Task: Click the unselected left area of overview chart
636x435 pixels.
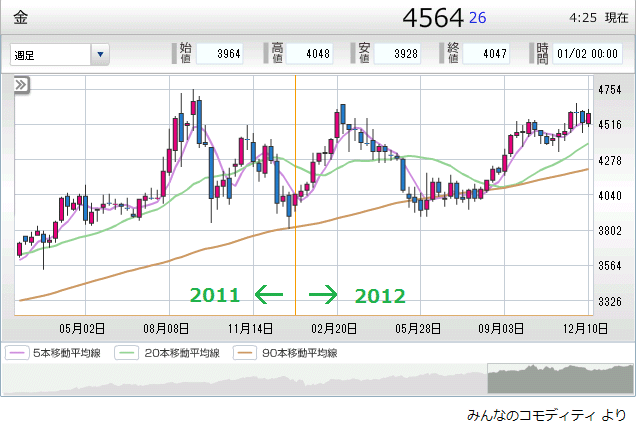Action: coord(240,380)
